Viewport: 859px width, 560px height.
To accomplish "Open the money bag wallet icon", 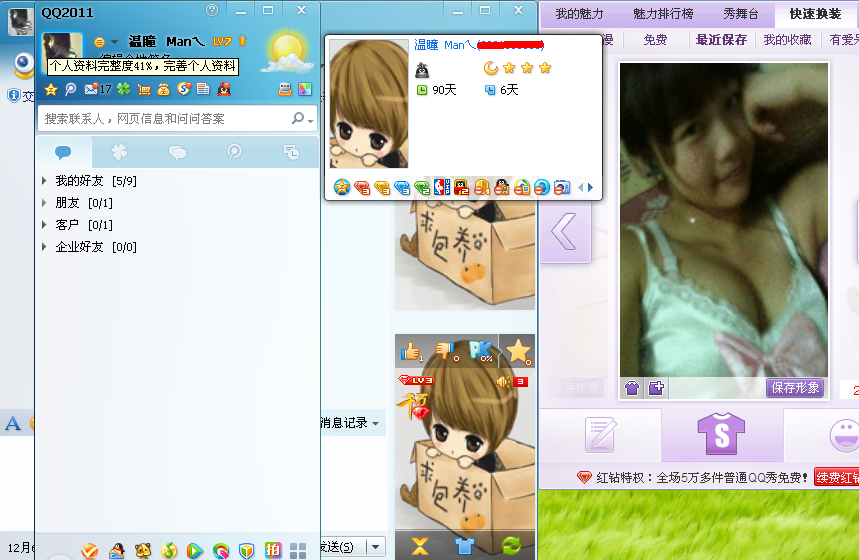I will pyautogui.click(x=163, y=89).
